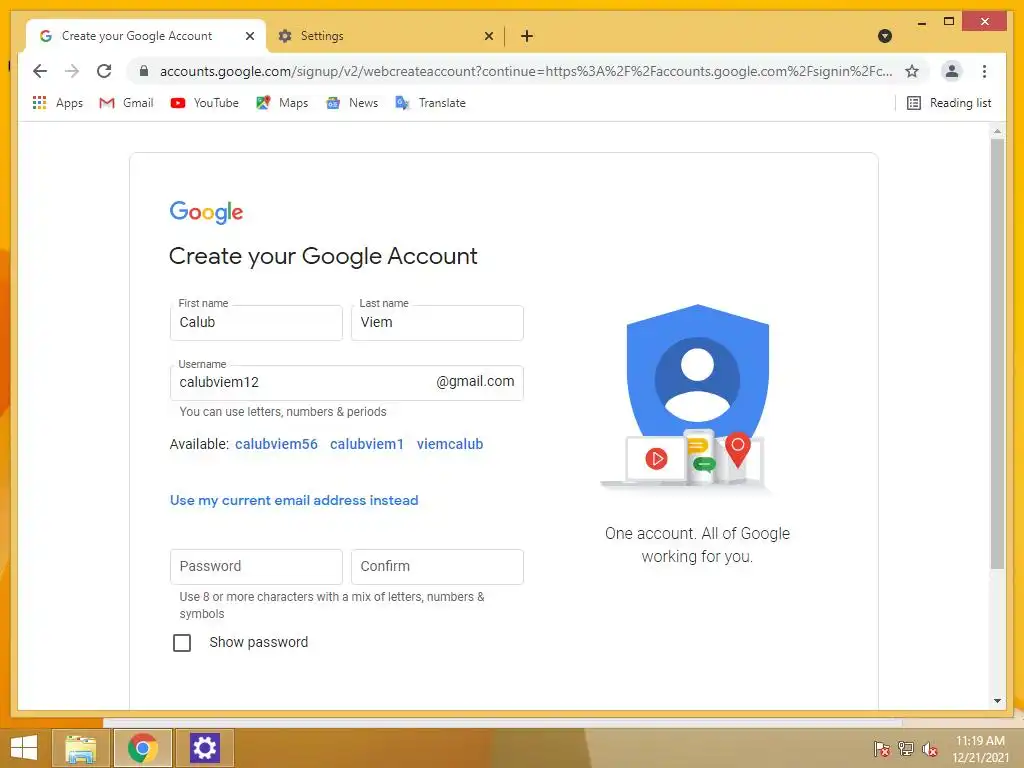Choose suggested username calubviem1
Image resolution: width=1024 pixels, height=768 pixels.
[366, 444]
